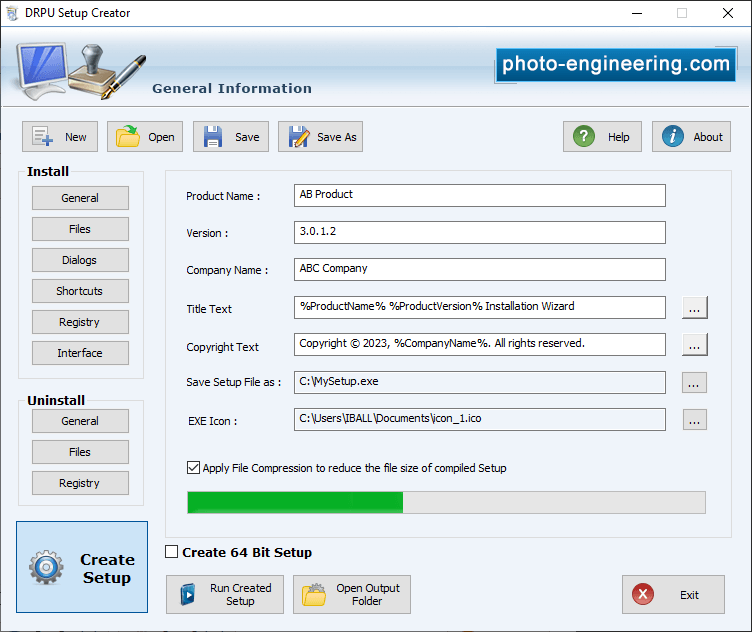Click the computer and stamp logo image
Image resolution: width=752 pixels, height=632 pixels.
click(x=81, y=71)
